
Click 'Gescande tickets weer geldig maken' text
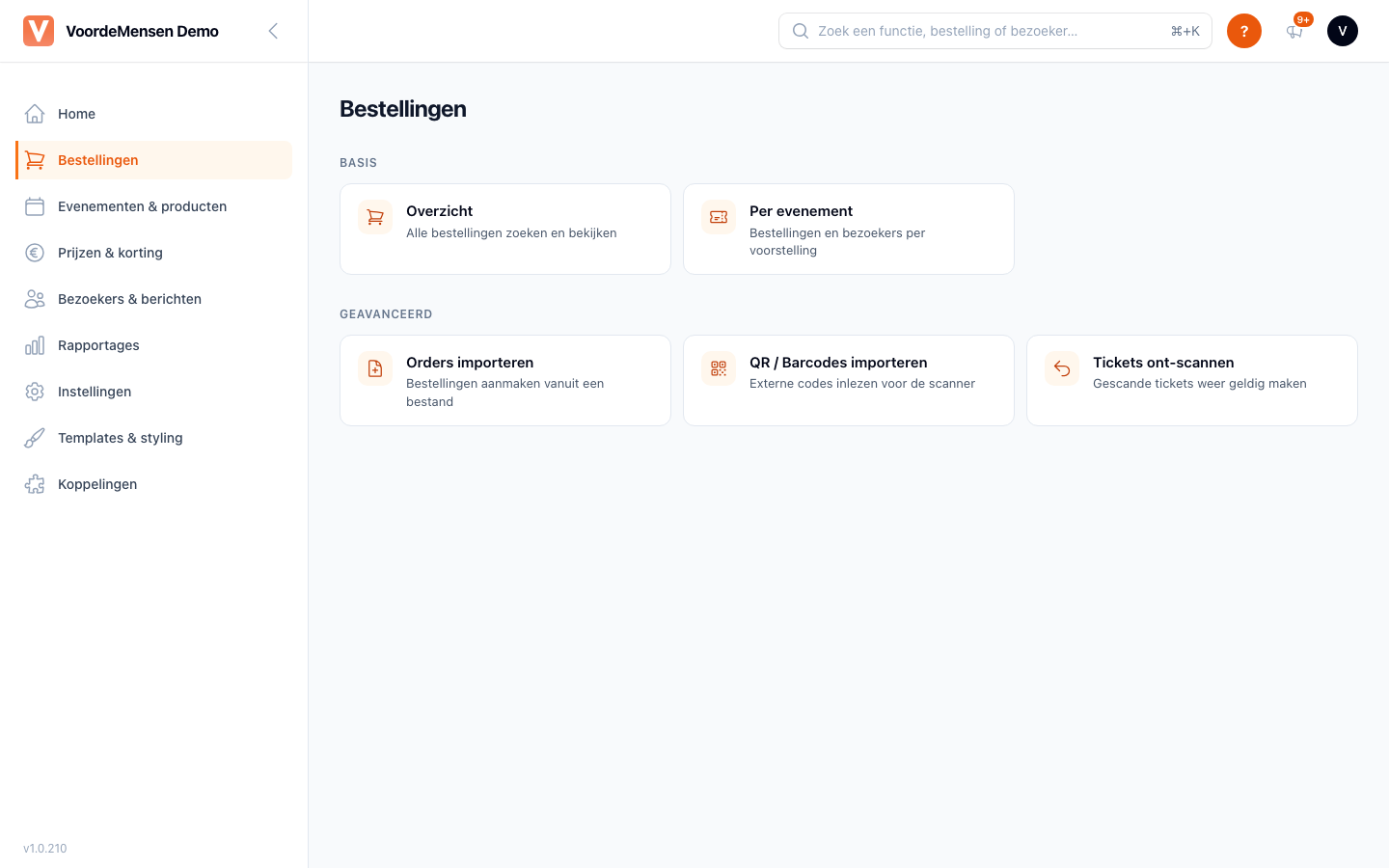coord(1200,383)
